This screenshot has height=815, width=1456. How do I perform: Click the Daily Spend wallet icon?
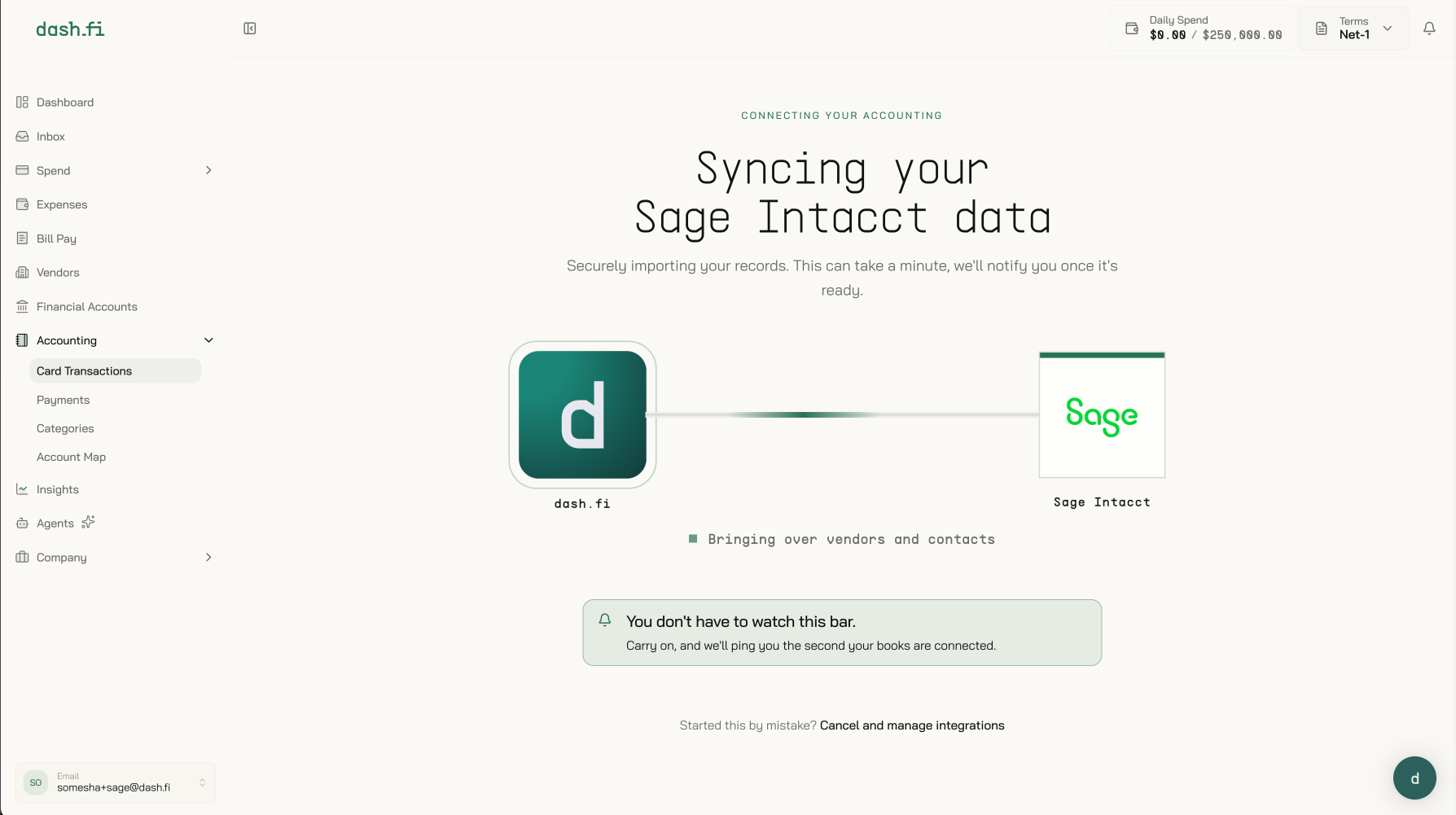tap(1132, 28)
